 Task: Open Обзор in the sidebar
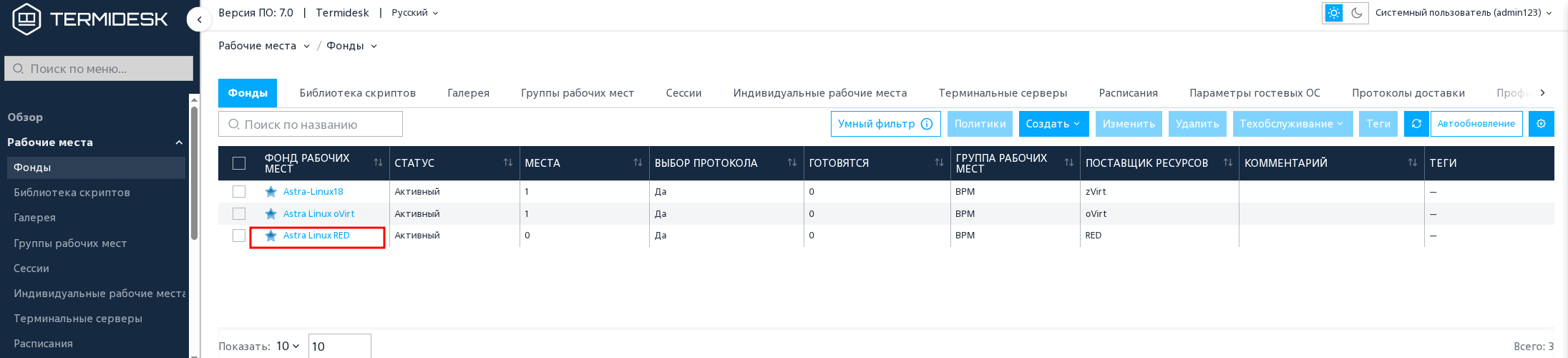[25, 117]
